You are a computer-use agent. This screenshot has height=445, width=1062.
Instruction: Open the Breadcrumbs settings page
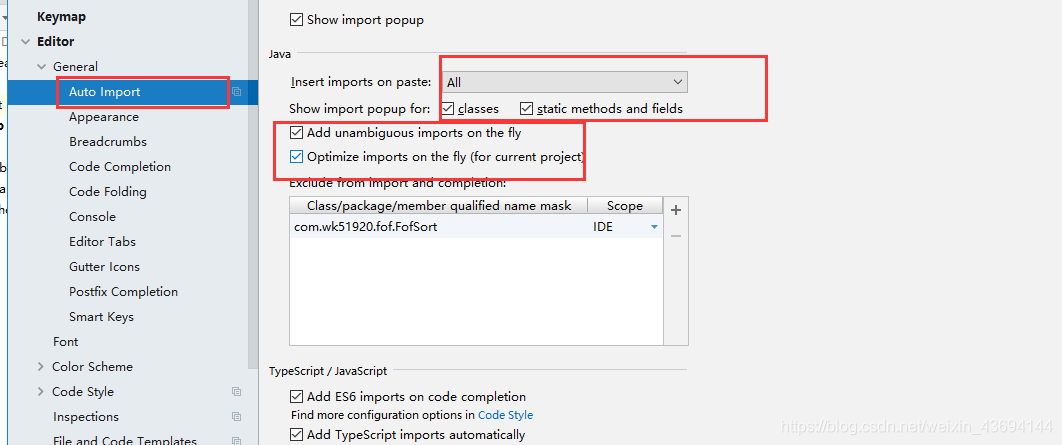pyautogui.click(x=108, y=142)
